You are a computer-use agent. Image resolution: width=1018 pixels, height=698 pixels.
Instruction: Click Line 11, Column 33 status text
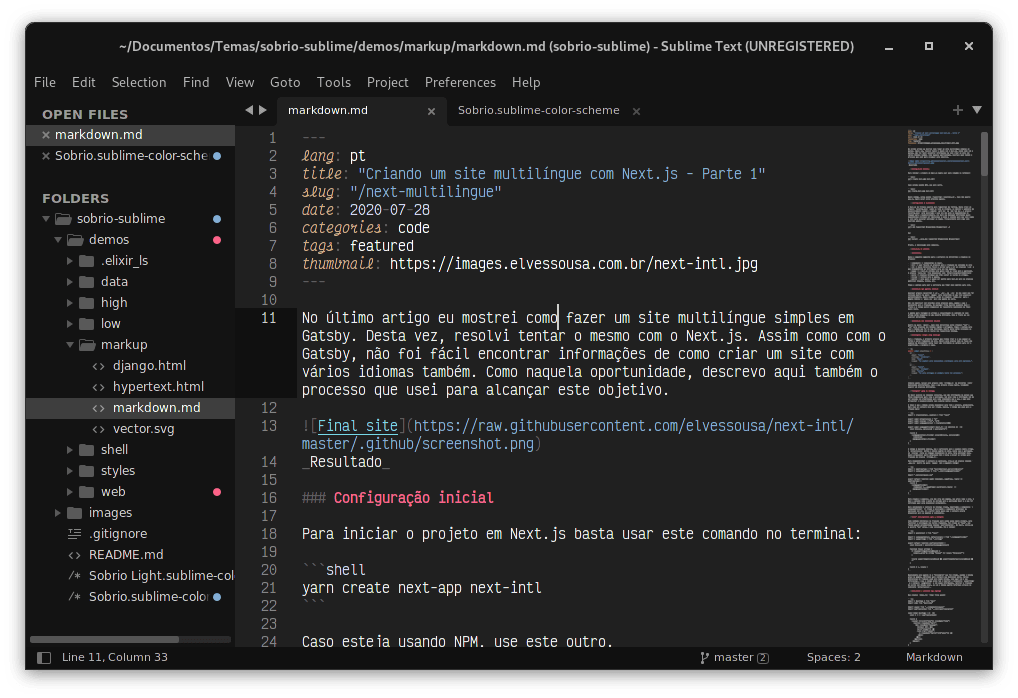tap(114, 658)
